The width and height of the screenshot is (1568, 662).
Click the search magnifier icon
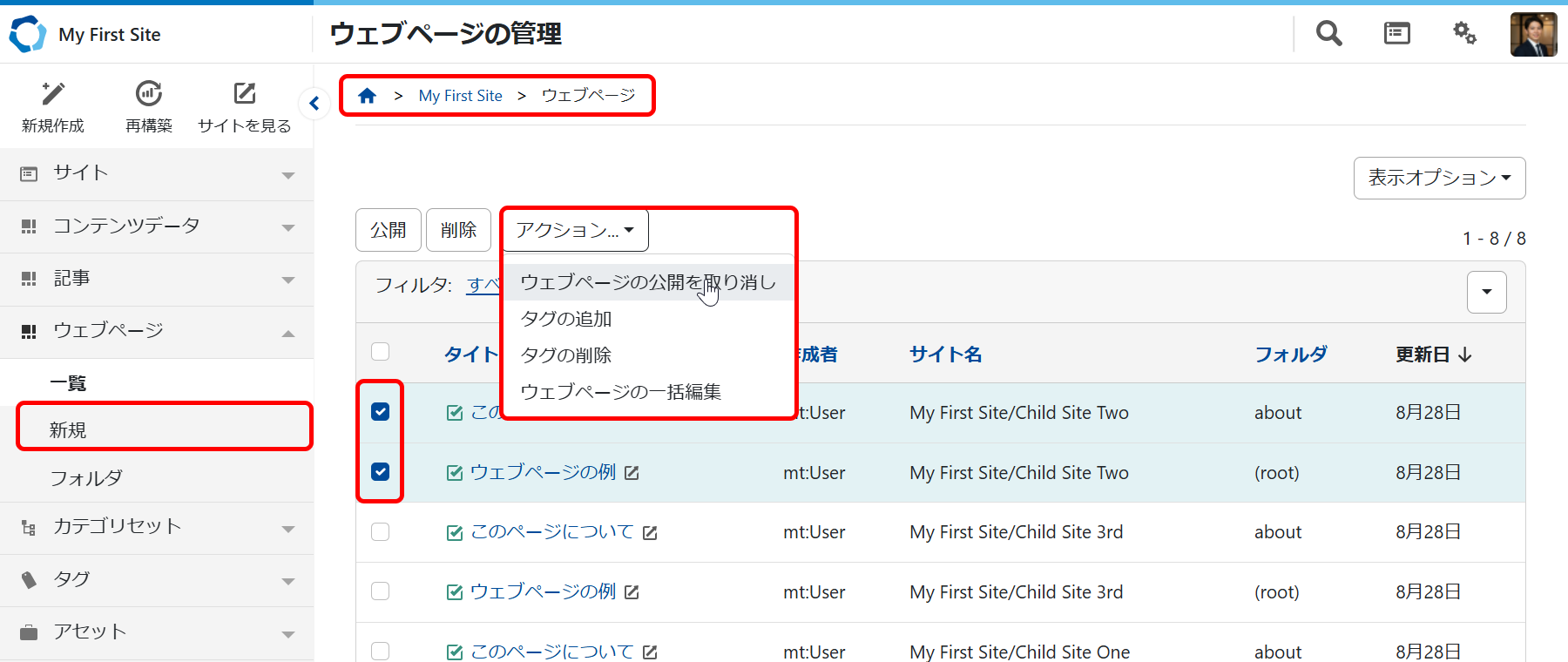(1328, 34)
